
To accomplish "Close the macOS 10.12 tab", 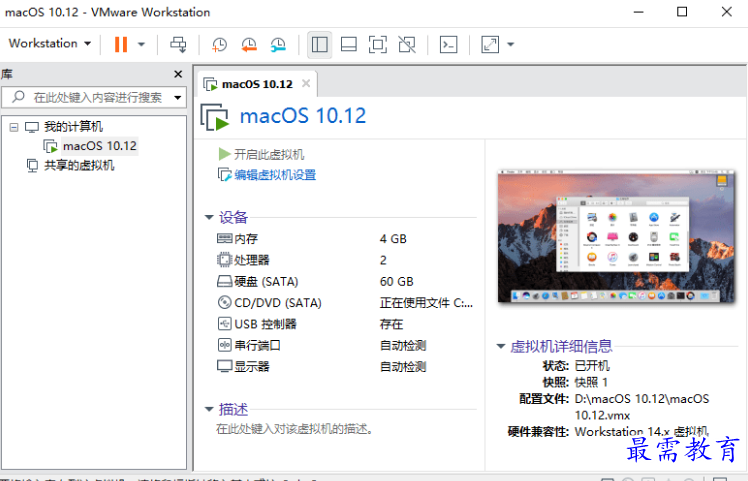I will click(306, 84).
